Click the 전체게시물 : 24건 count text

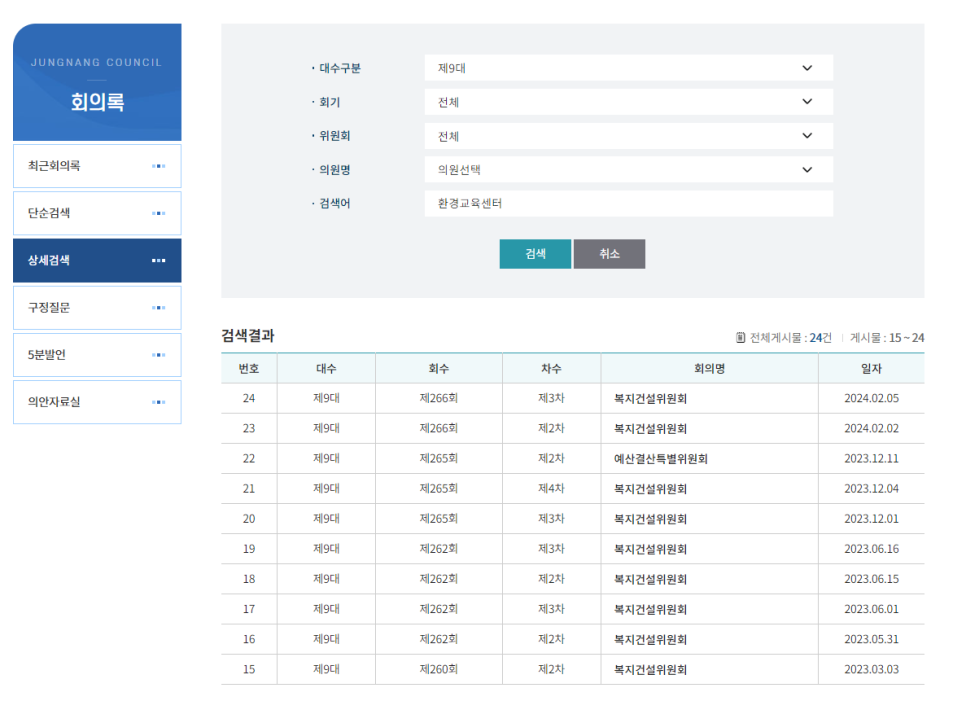[790, 338]
